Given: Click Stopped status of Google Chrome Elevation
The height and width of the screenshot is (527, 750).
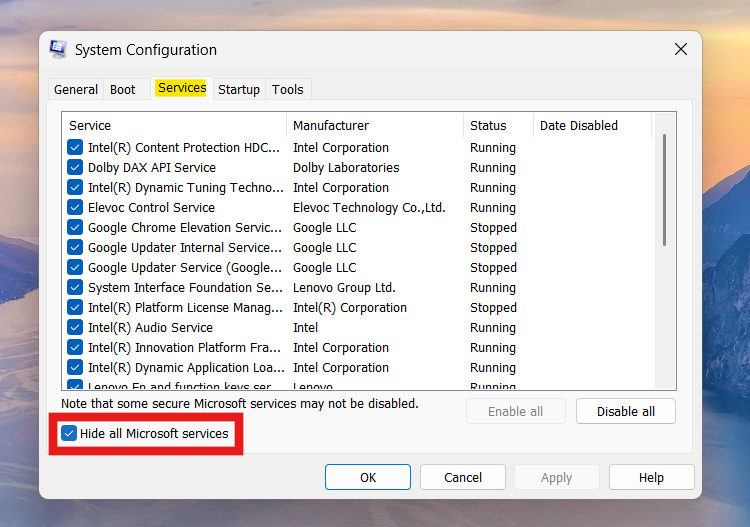Looking at the screenshot, I should [493, 228].
